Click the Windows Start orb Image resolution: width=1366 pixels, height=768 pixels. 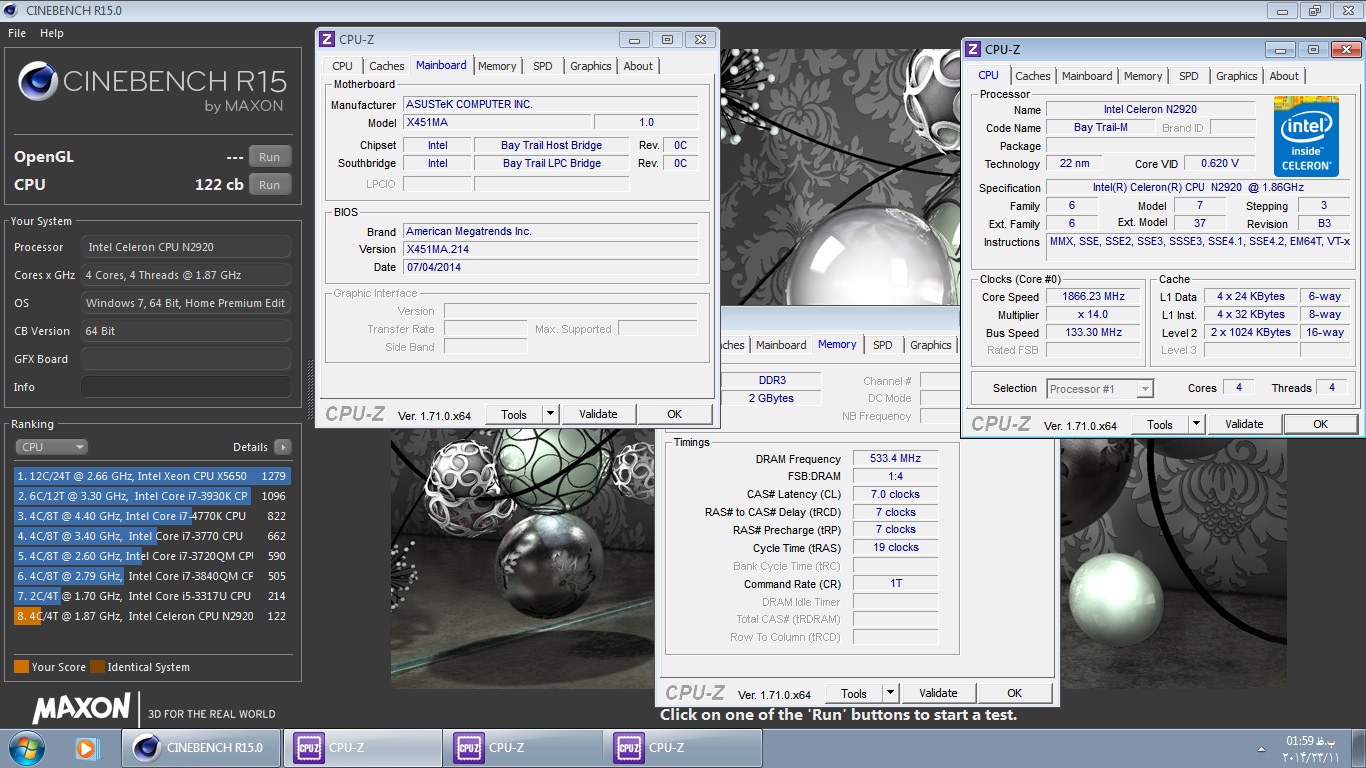25,747
